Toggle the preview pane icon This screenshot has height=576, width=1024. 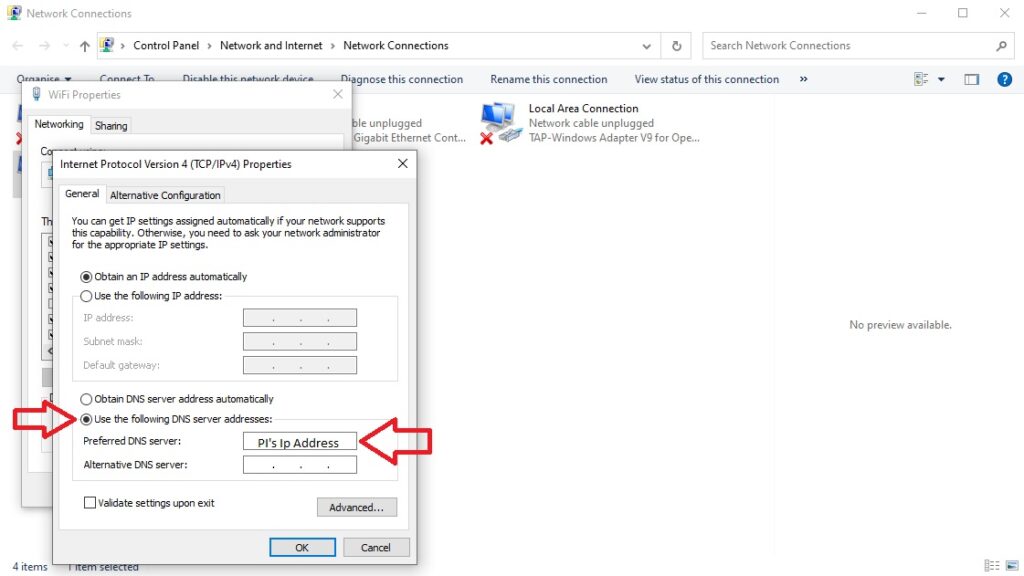(971, 79)
